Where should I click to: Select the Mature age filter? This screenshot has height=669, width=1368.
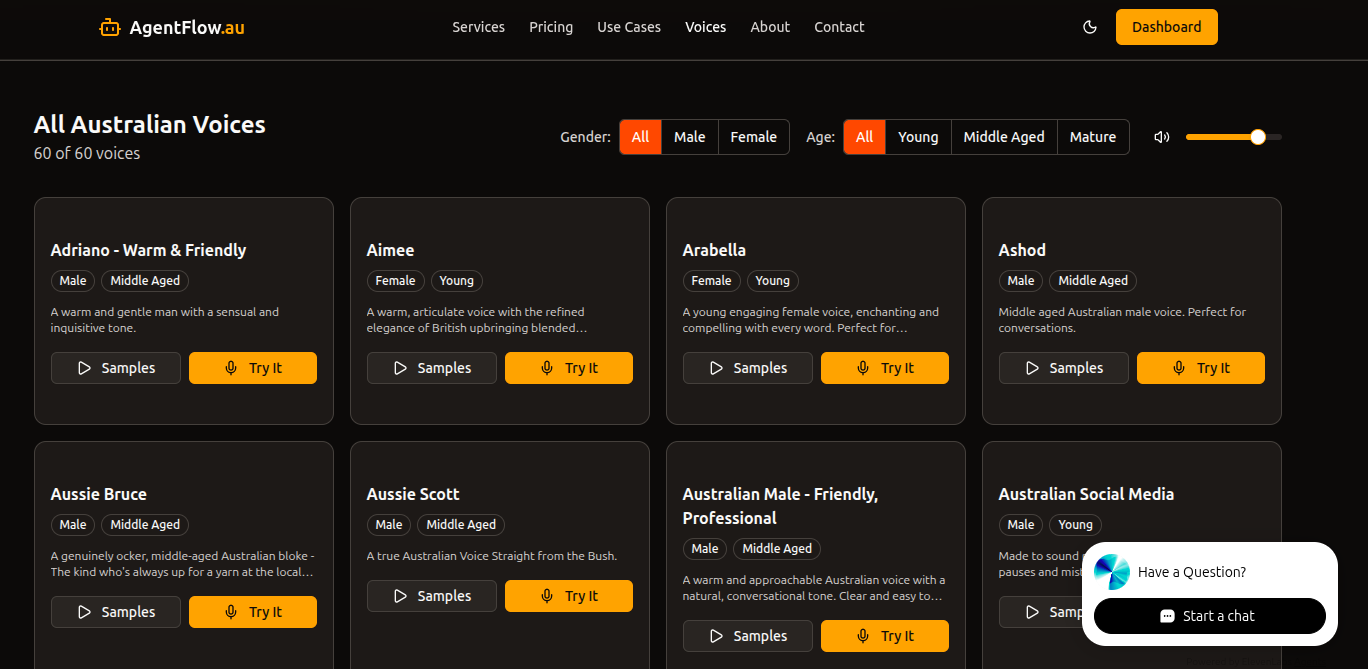click(1092, 137)
